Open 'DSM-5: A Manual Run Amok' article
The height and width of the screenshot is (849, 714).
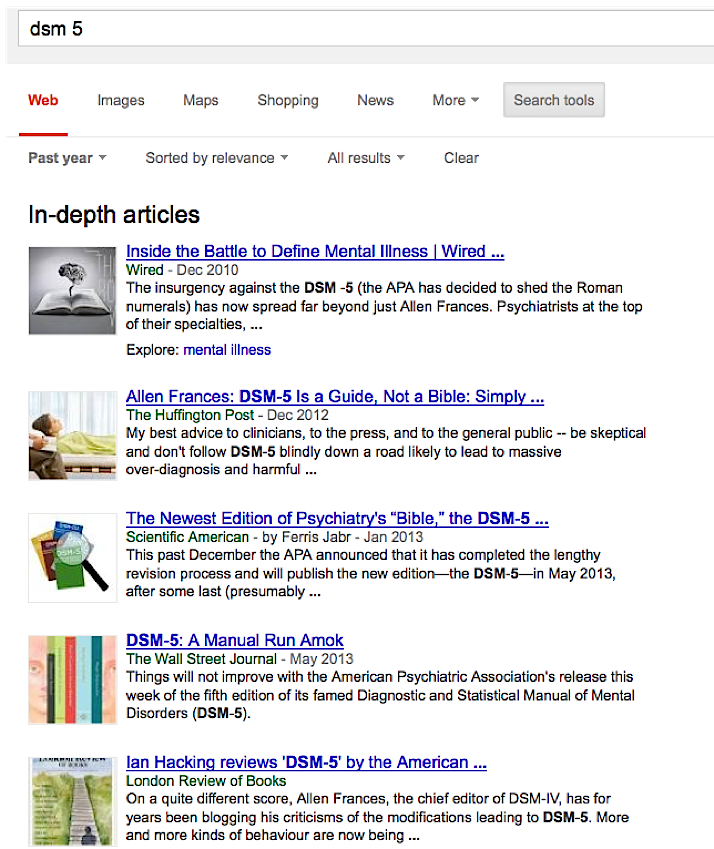tap(234, 640)
